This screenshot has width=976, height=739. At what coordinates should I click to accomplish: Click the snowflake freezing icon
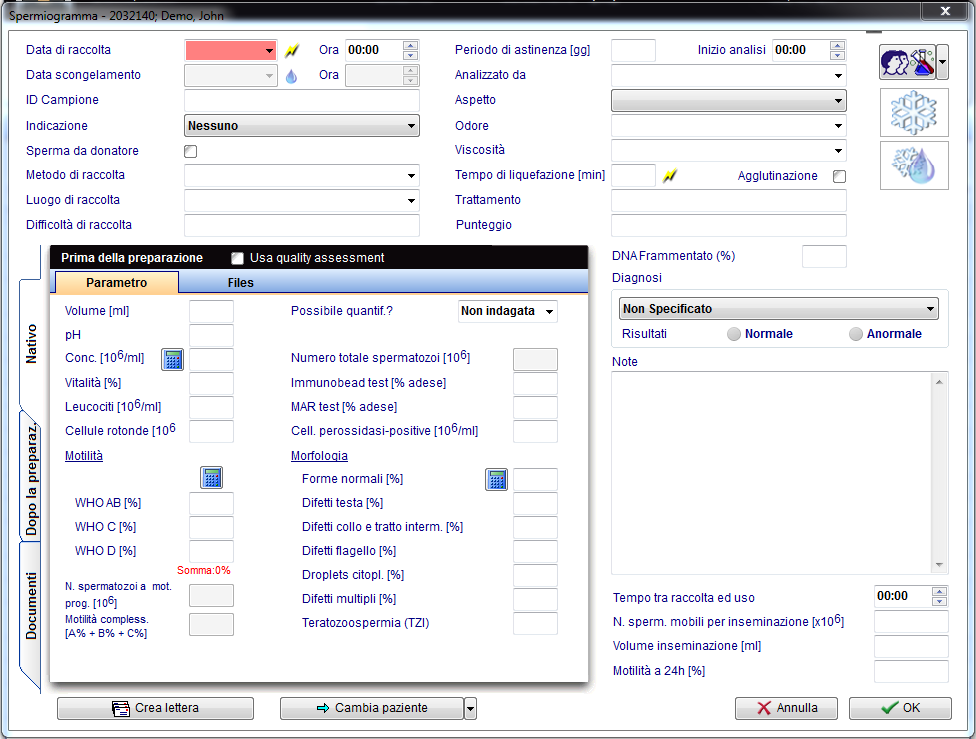pos(914,113)
